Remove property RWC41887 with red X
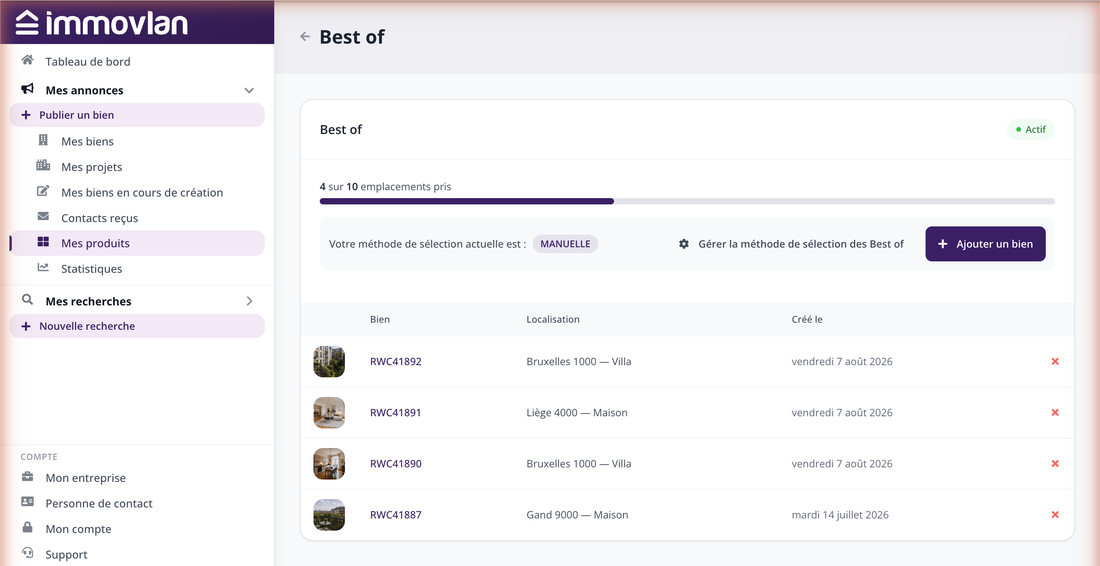This screenshot has height=566, width=1100. click(x=1054, y=515)
